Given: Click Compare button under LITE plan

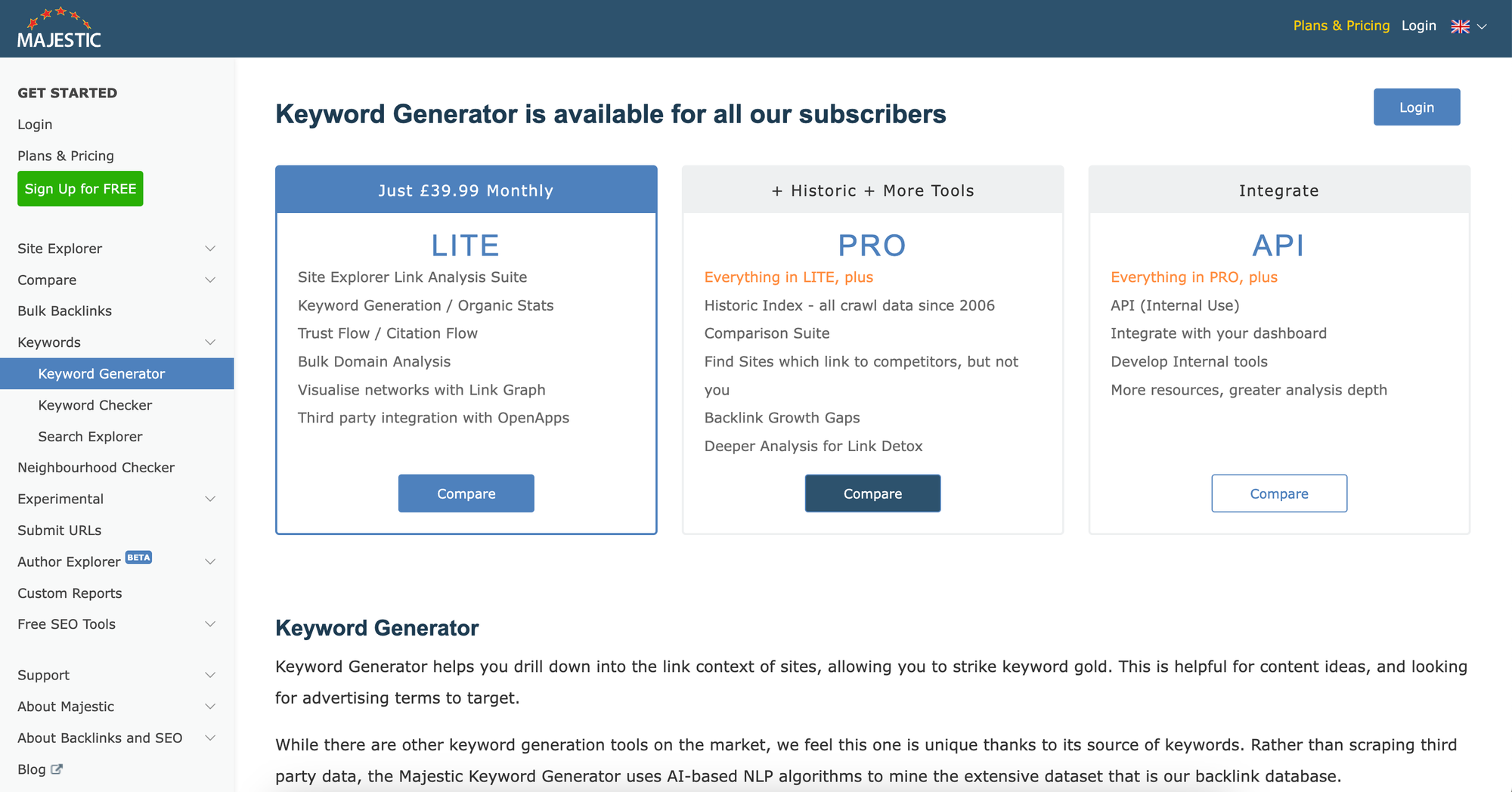Looking at the screenshot, I should pos(466,493).
